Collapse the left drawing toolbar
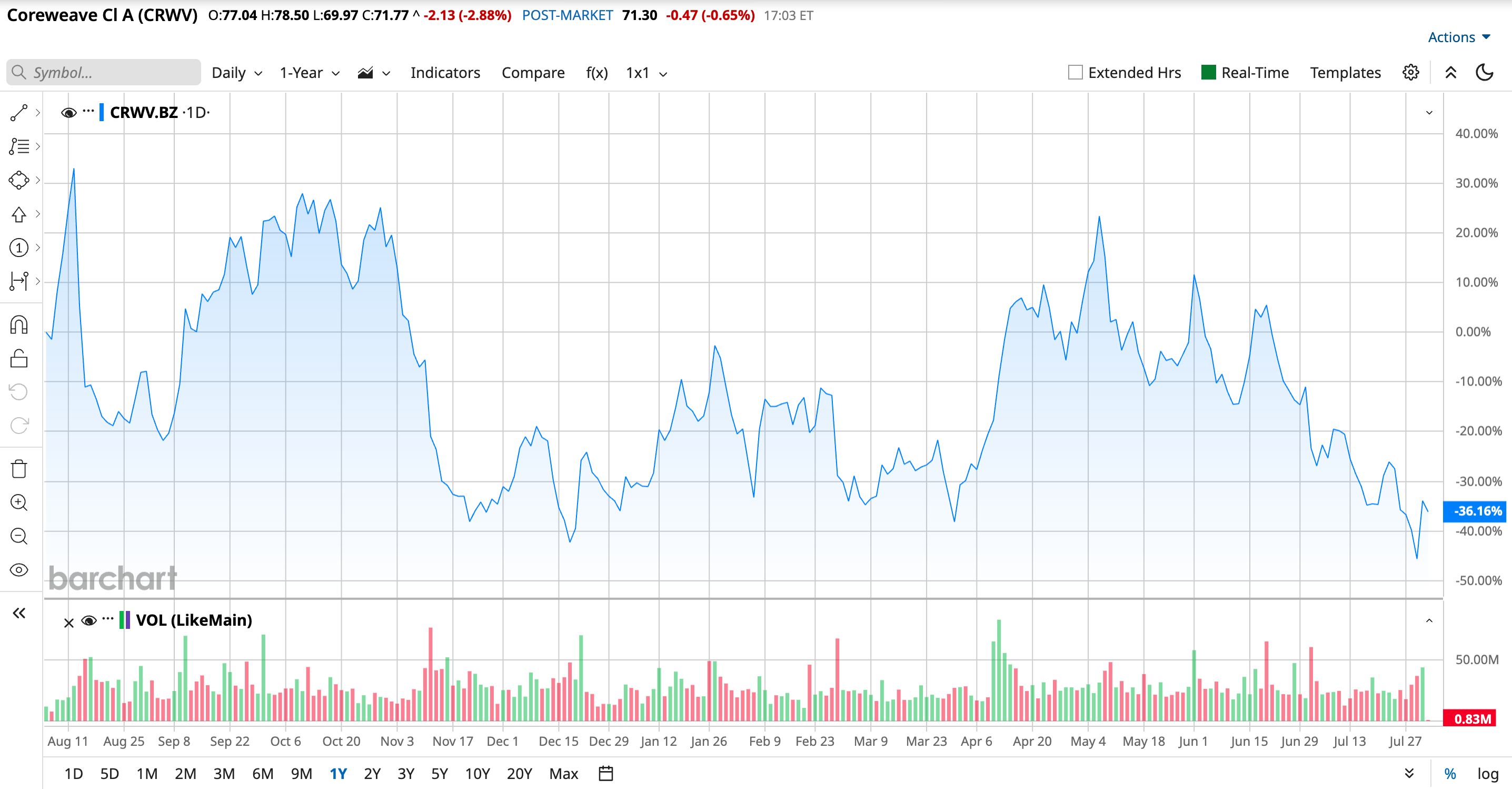The height and width of the screenshot is (789, 1512). pos(19,614)
